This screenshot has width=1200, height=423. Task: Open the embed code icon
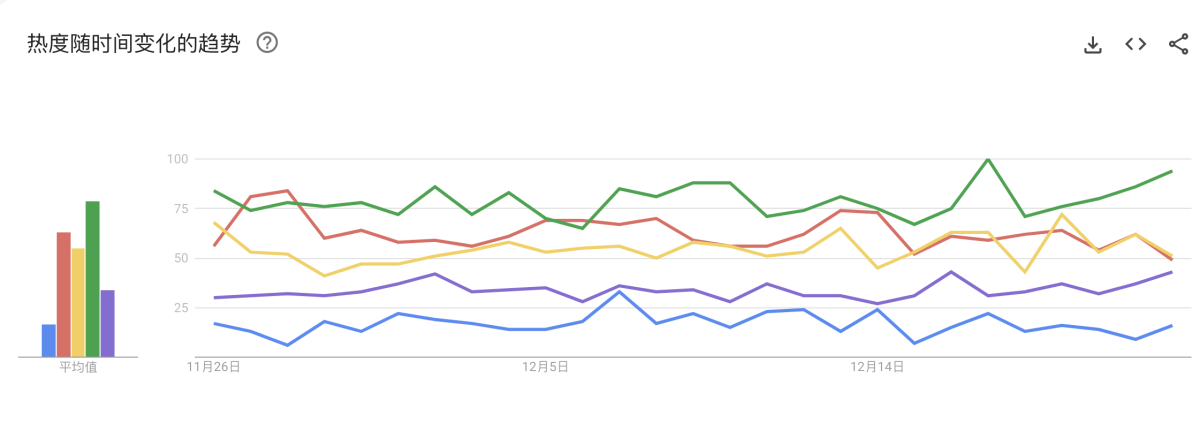[x=1135, y=44]
